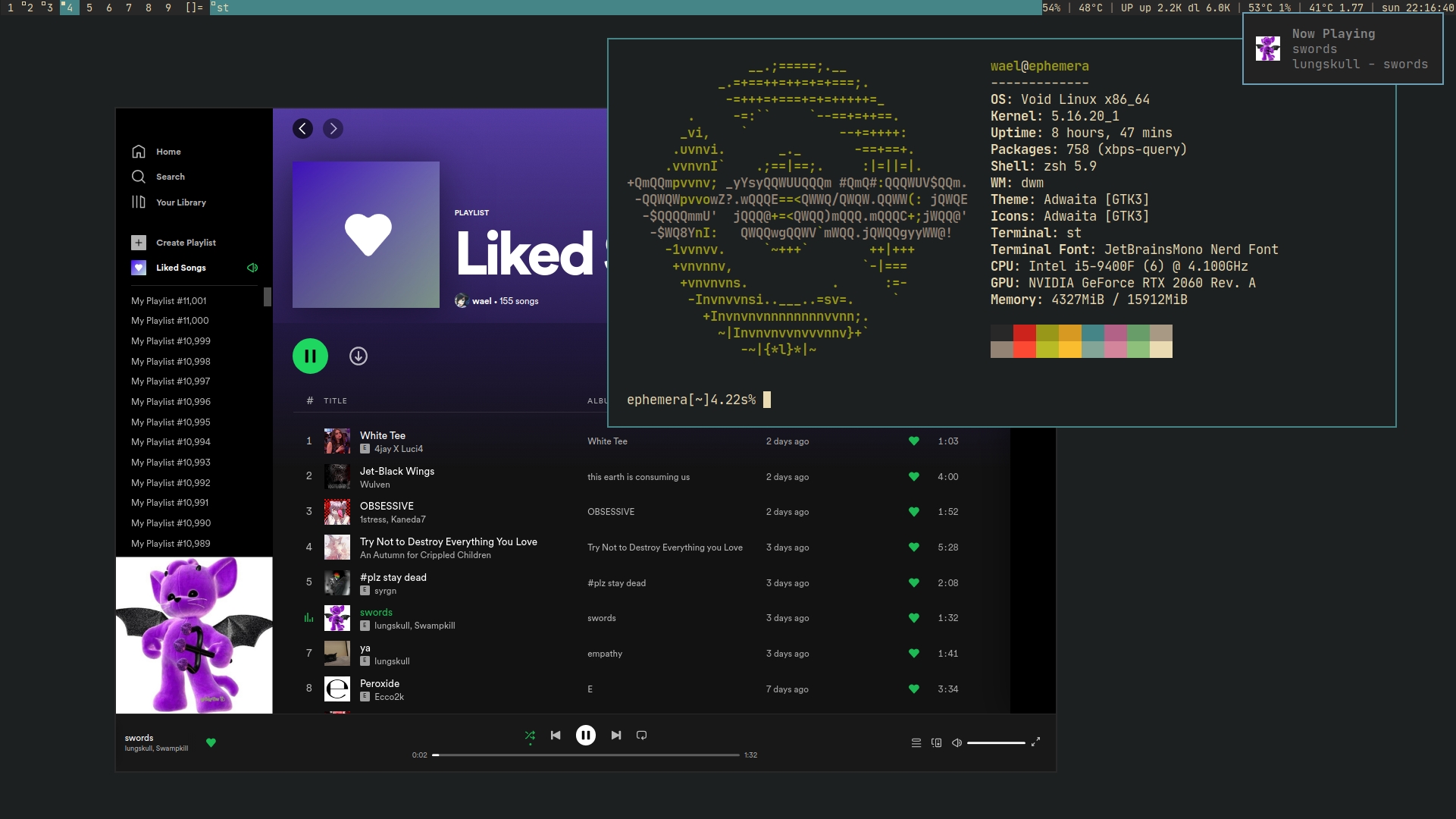Click the Create Playlist plus icon
The image size is (1456, 819).
[x=138, y=243]
